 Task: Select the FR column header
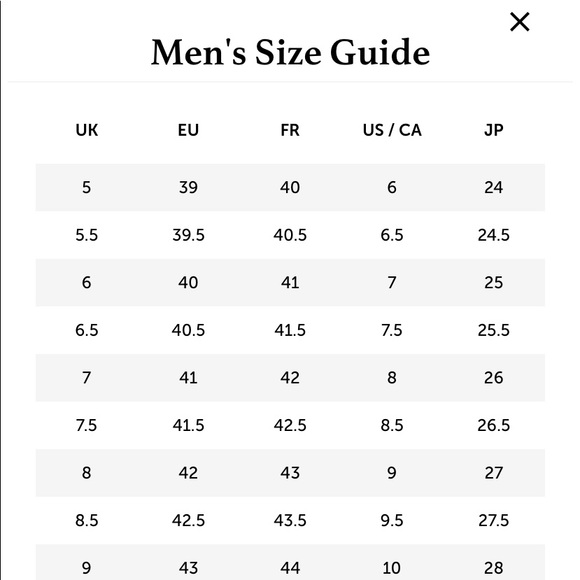(290, 130)
